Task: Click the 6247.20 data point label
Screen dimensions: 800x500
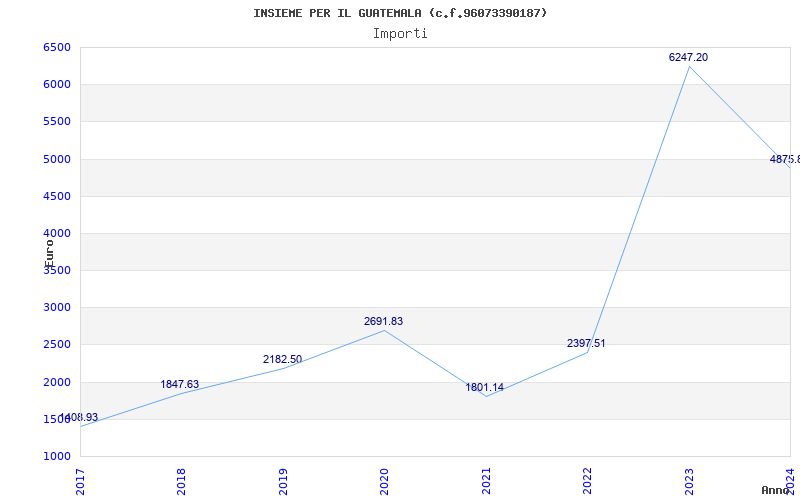Action: click(688, 57)
